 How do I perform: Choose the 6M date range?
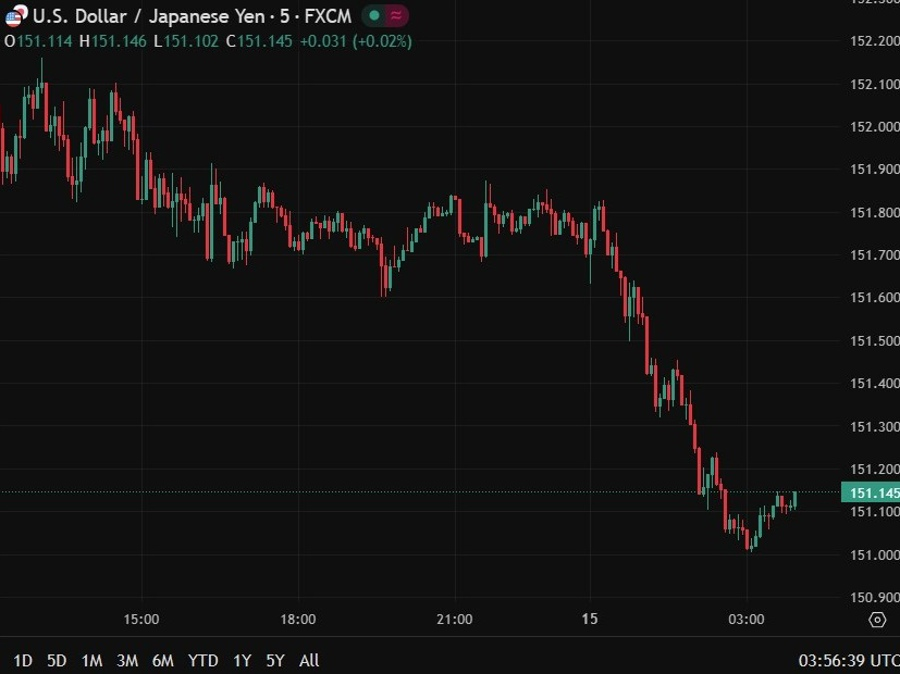pos(163,660)
